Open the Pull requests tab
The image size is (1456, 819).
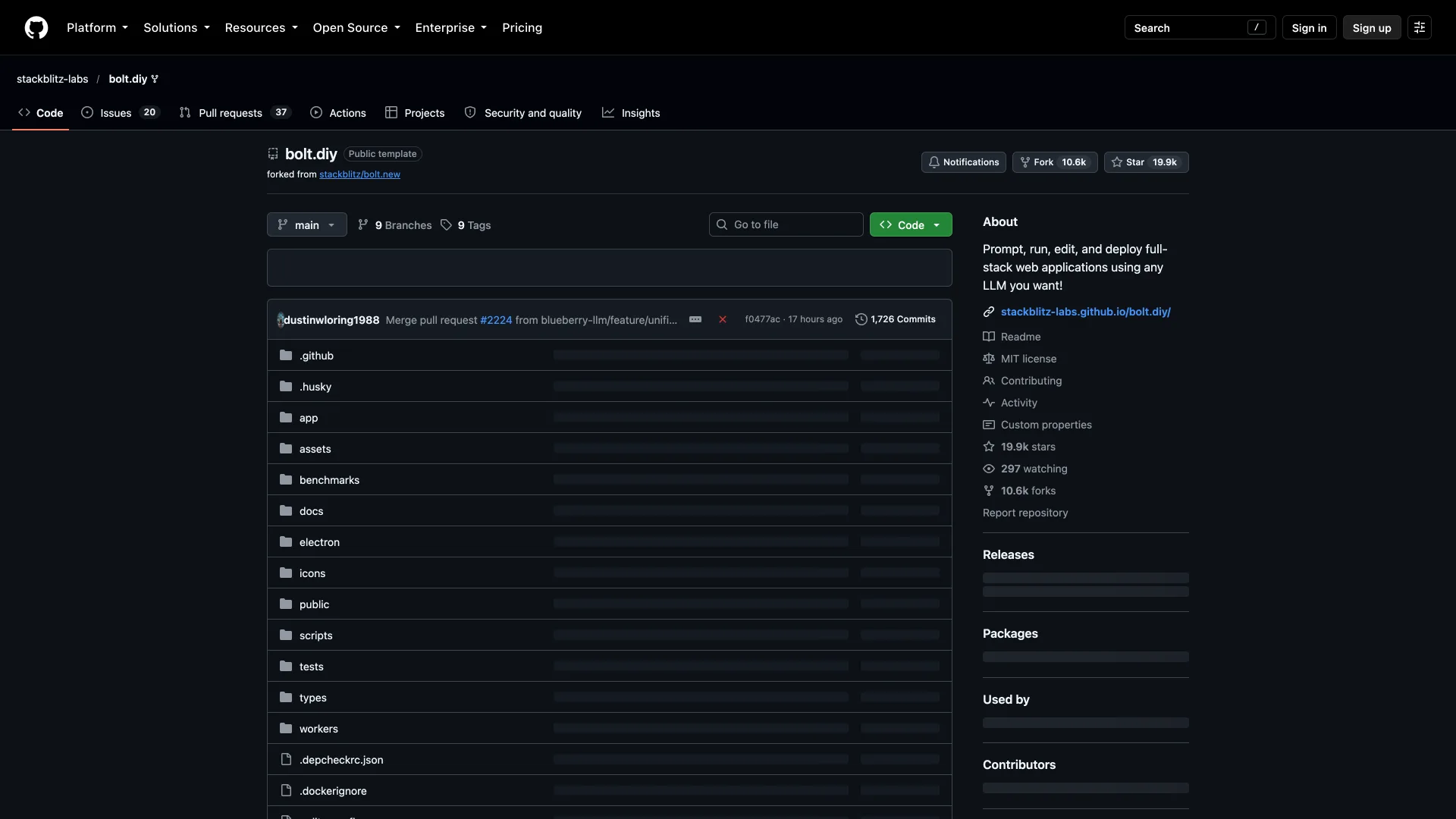[235, 113]
